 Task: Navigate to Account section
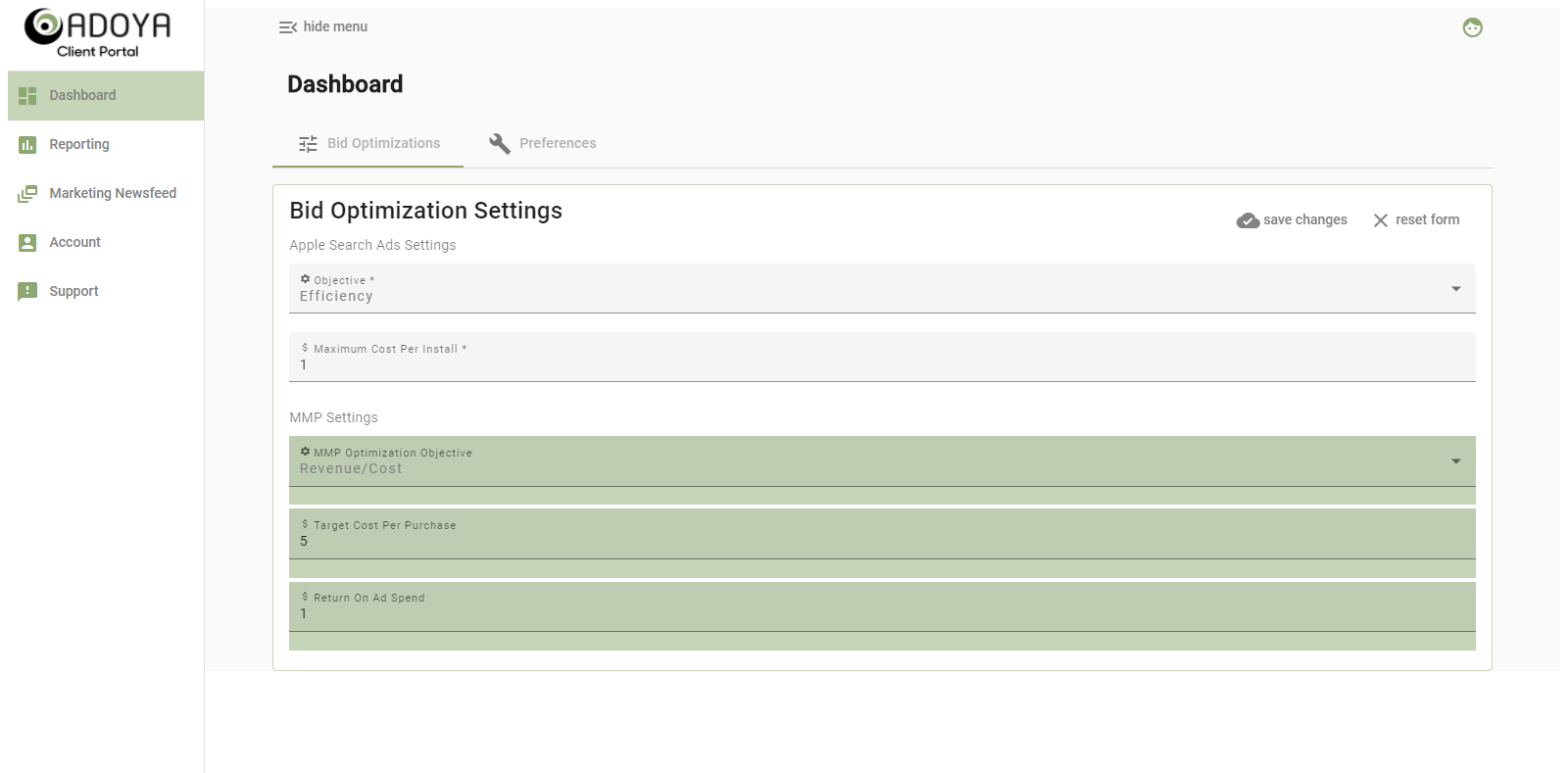coord(106,243)
